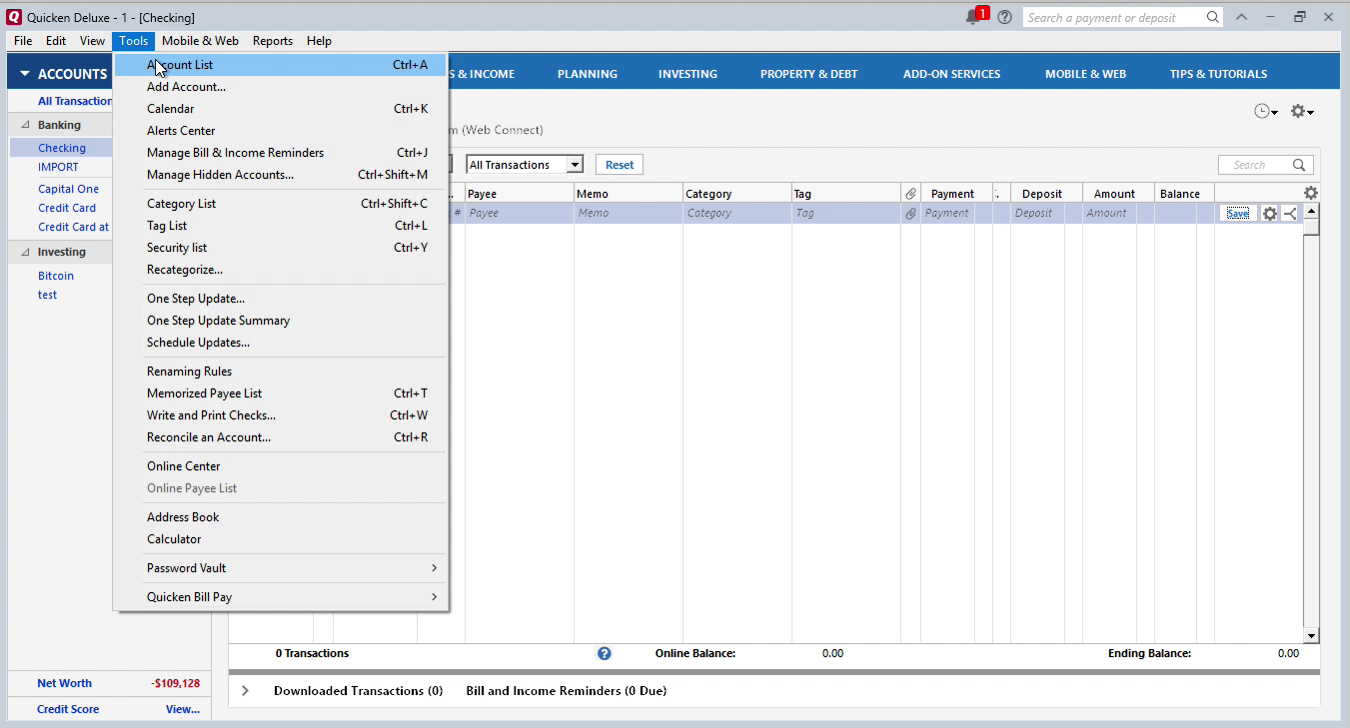Click the register search magnifier icon
This screenshot has height=728, width=1350.
(x=1299, y=165)
